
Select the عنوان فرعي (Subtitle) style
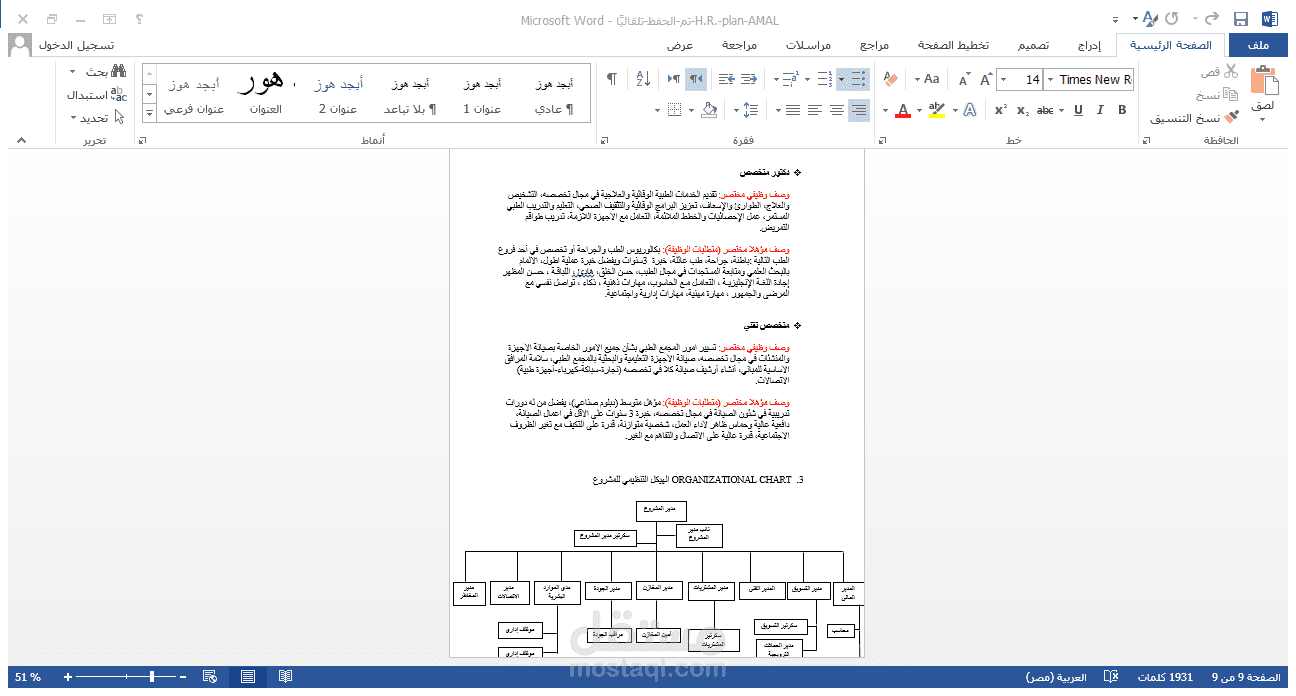194,96
